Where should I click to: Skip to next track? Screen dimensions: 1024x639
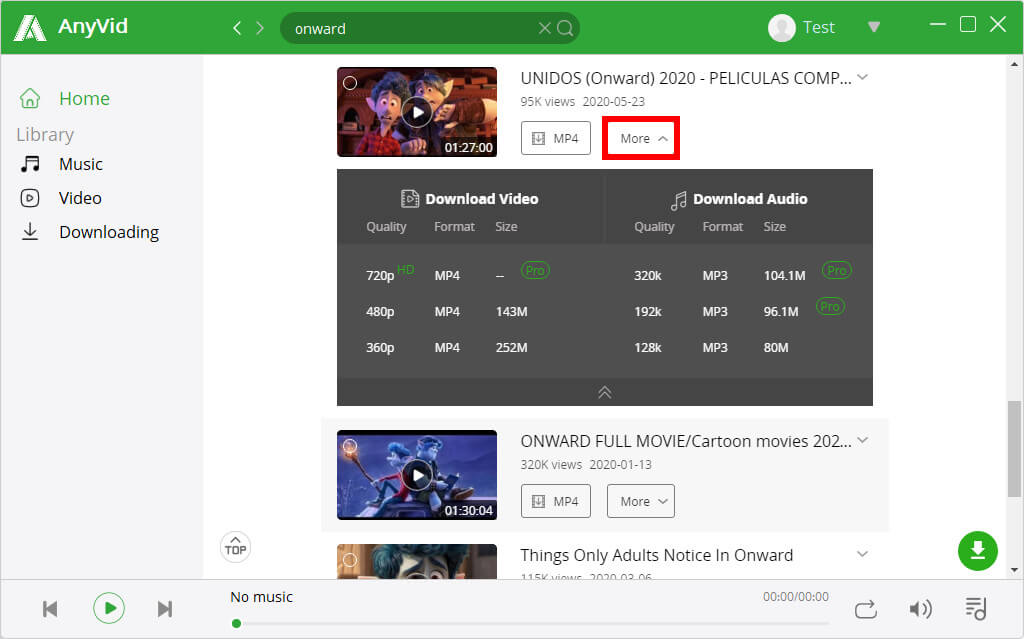(165, 609)
